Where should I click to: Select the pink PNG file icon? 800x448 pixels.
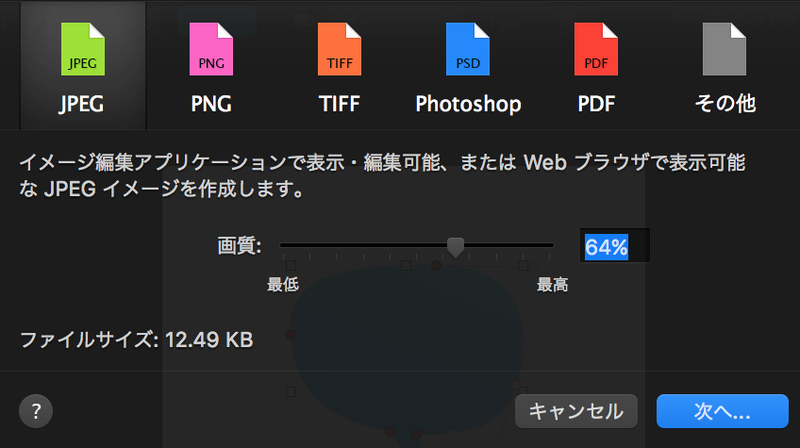(x=211, y=49)
